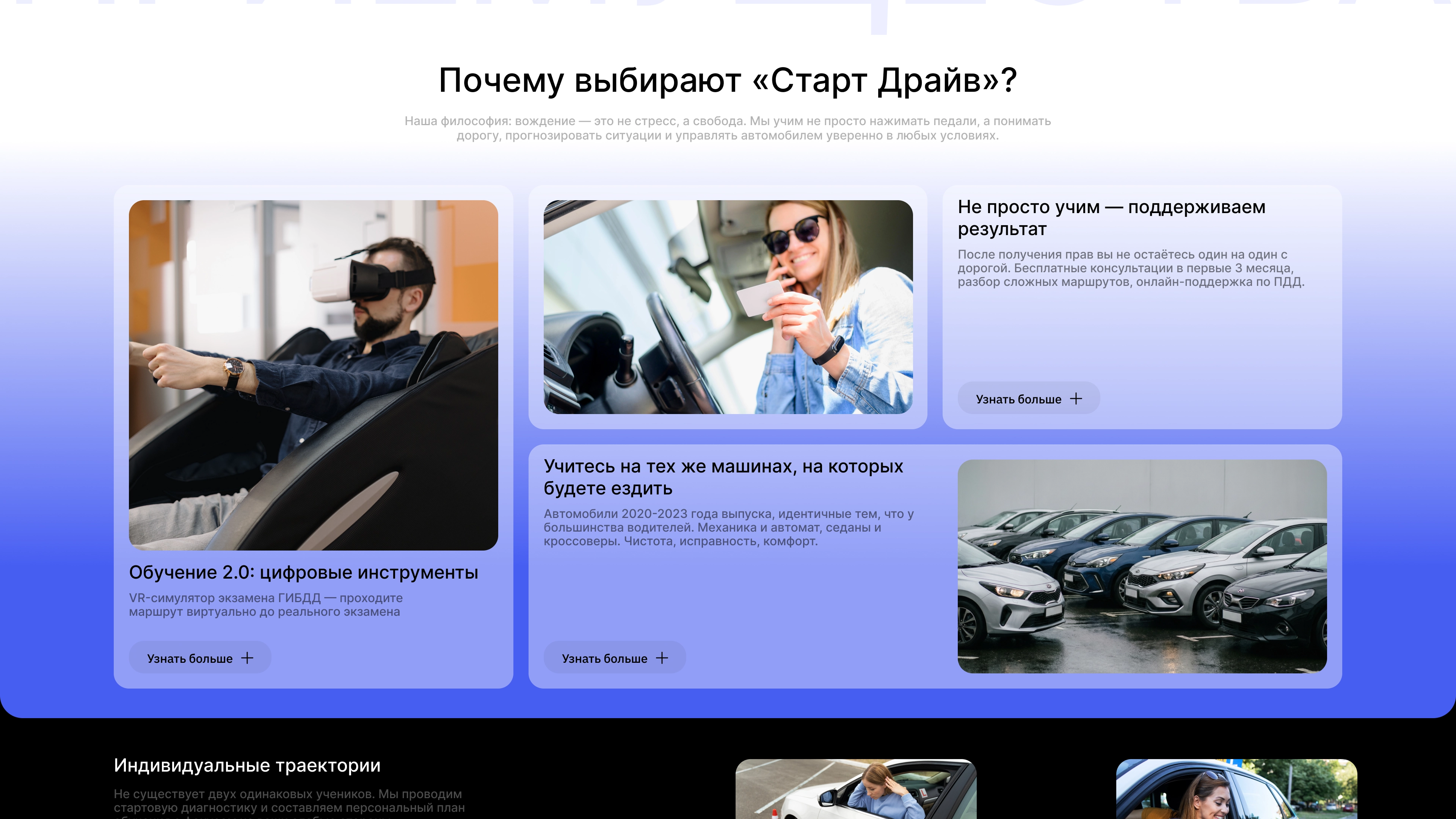Viewport: 1456px width, 819px height.
Task: Click the plus icon on VR card's Узнать больше button
Action: pos(248,657)
